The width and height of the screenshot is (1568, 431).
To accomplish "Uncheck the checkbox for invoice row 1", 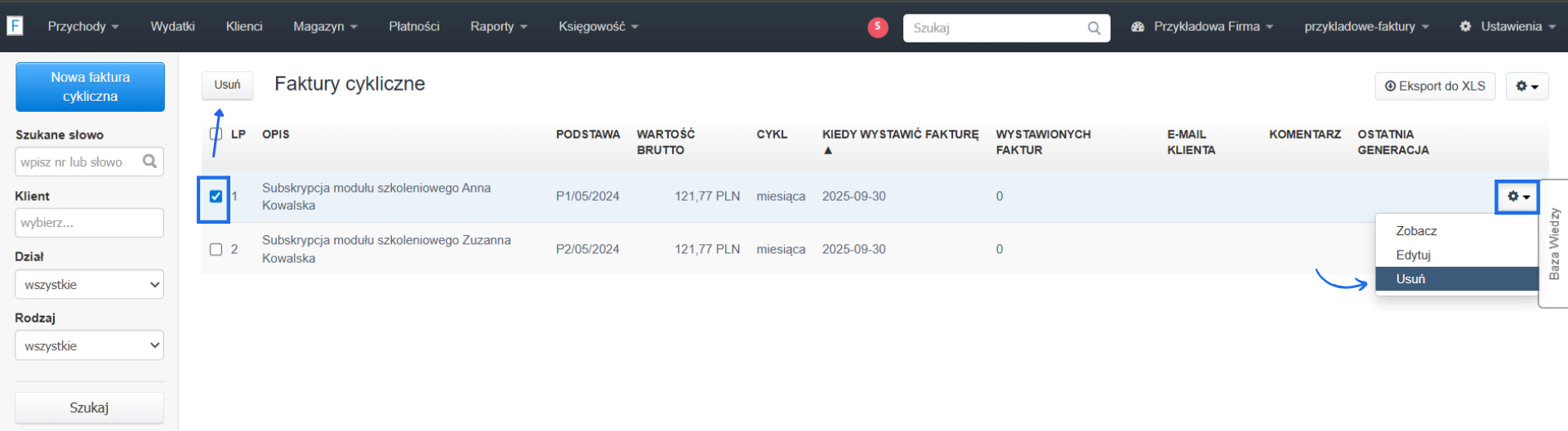I will click(x=216, y=197).
